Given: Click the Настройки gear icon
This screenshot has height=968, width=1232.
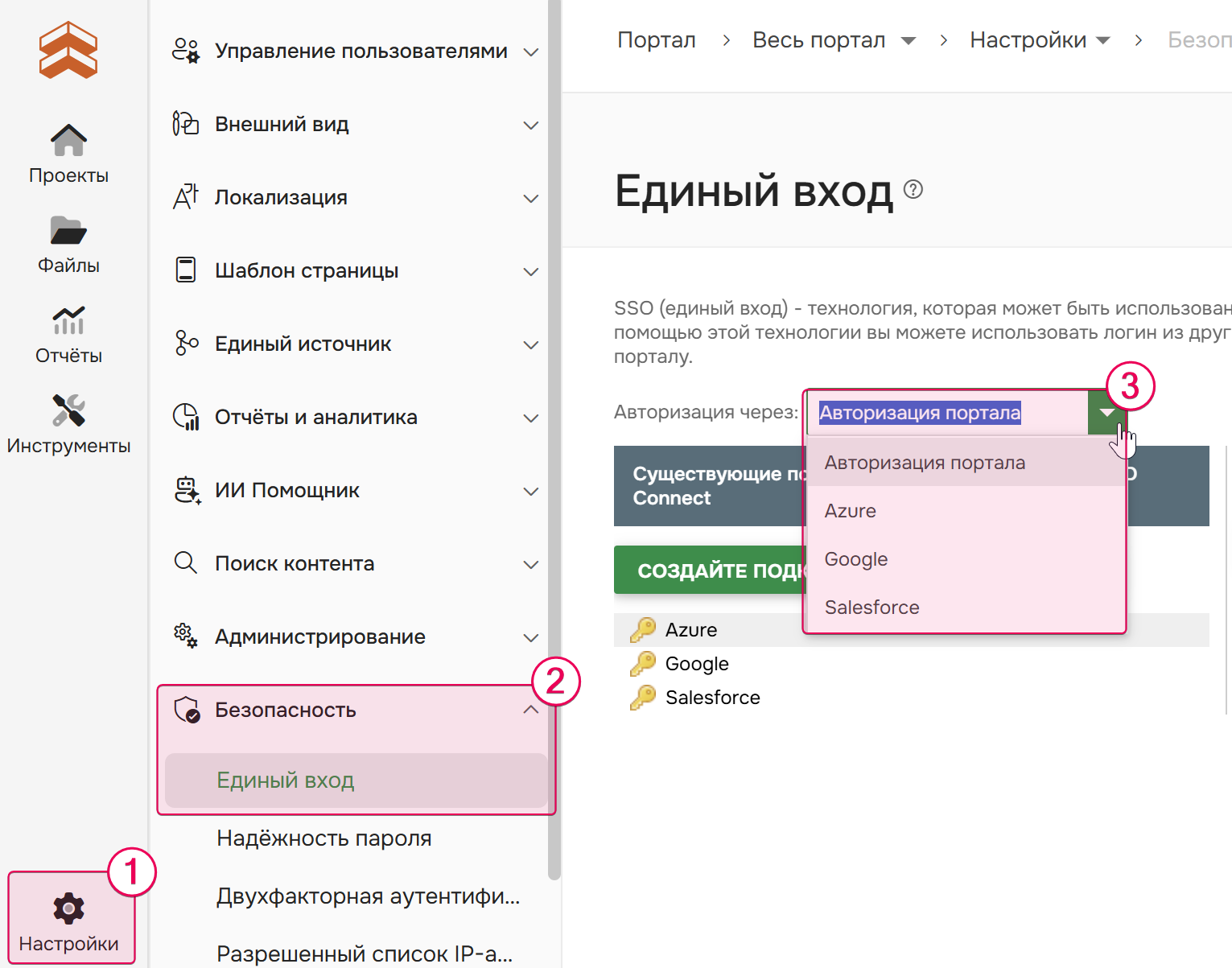Looking at the screenshot, I should tap(68, 908).
